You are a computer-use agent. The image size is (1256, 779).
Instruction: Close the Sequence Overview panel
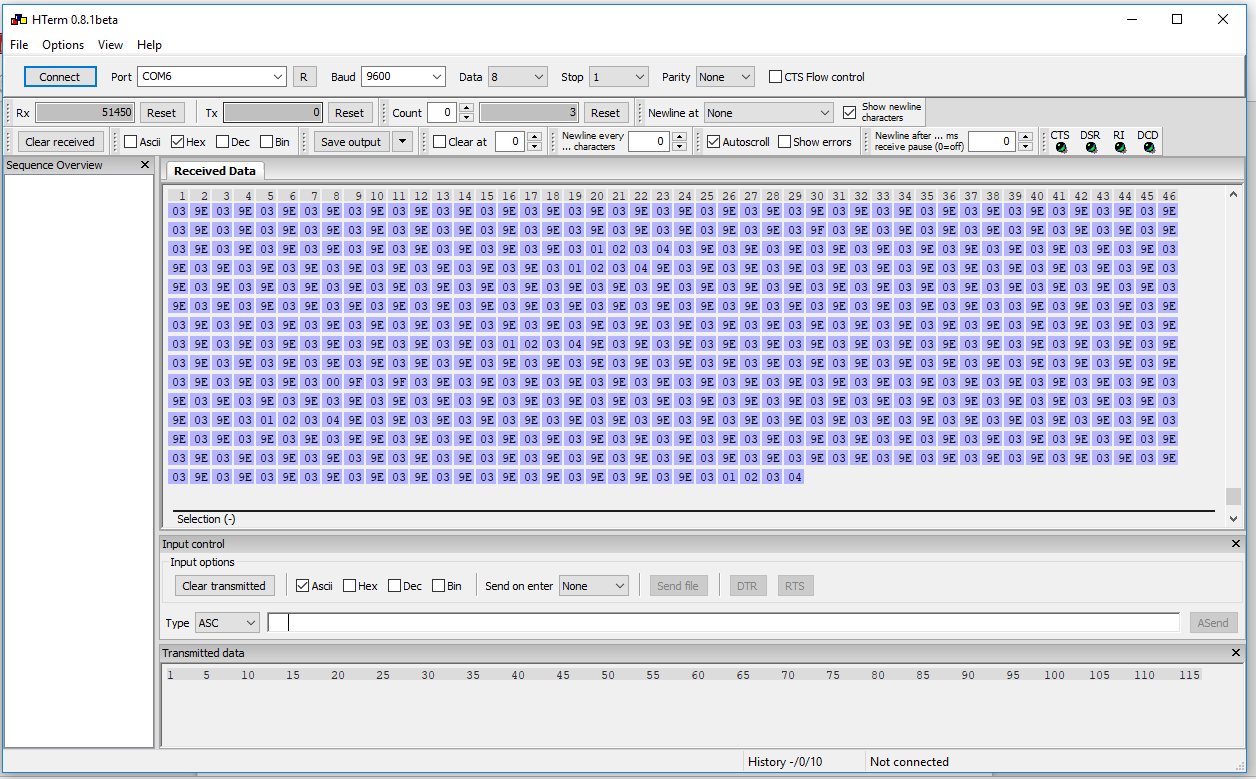coord(145,165)
